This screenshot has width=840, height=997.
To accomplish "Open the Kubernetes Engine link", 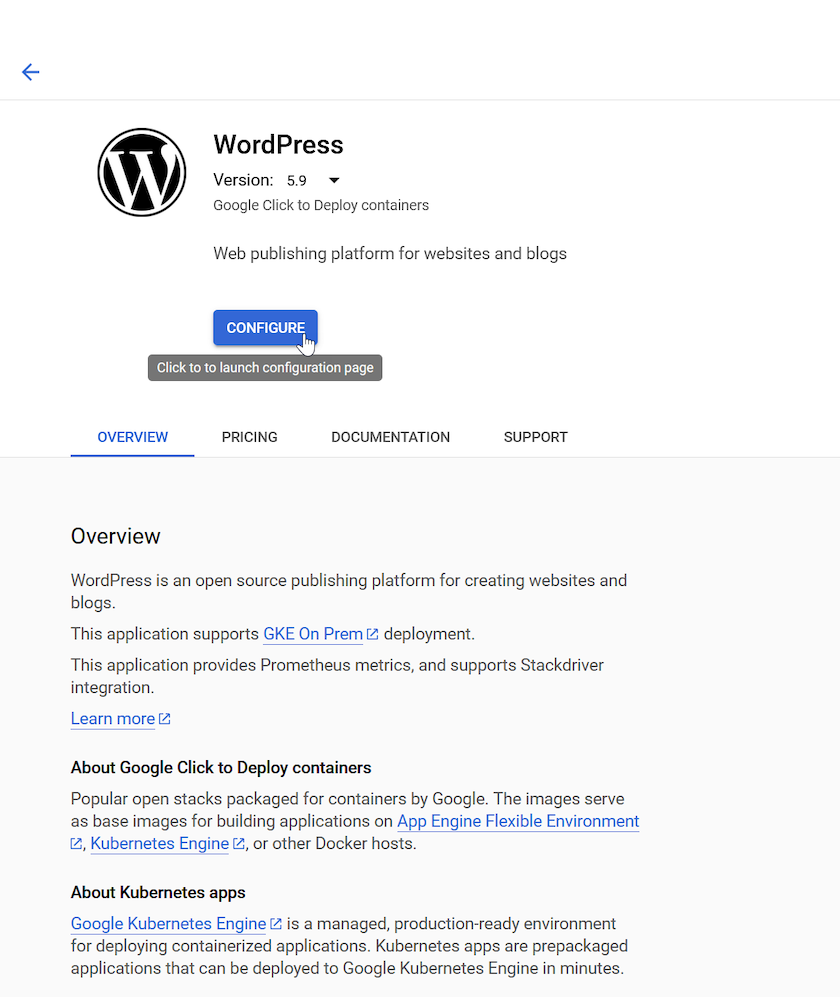I will [160, 843].
